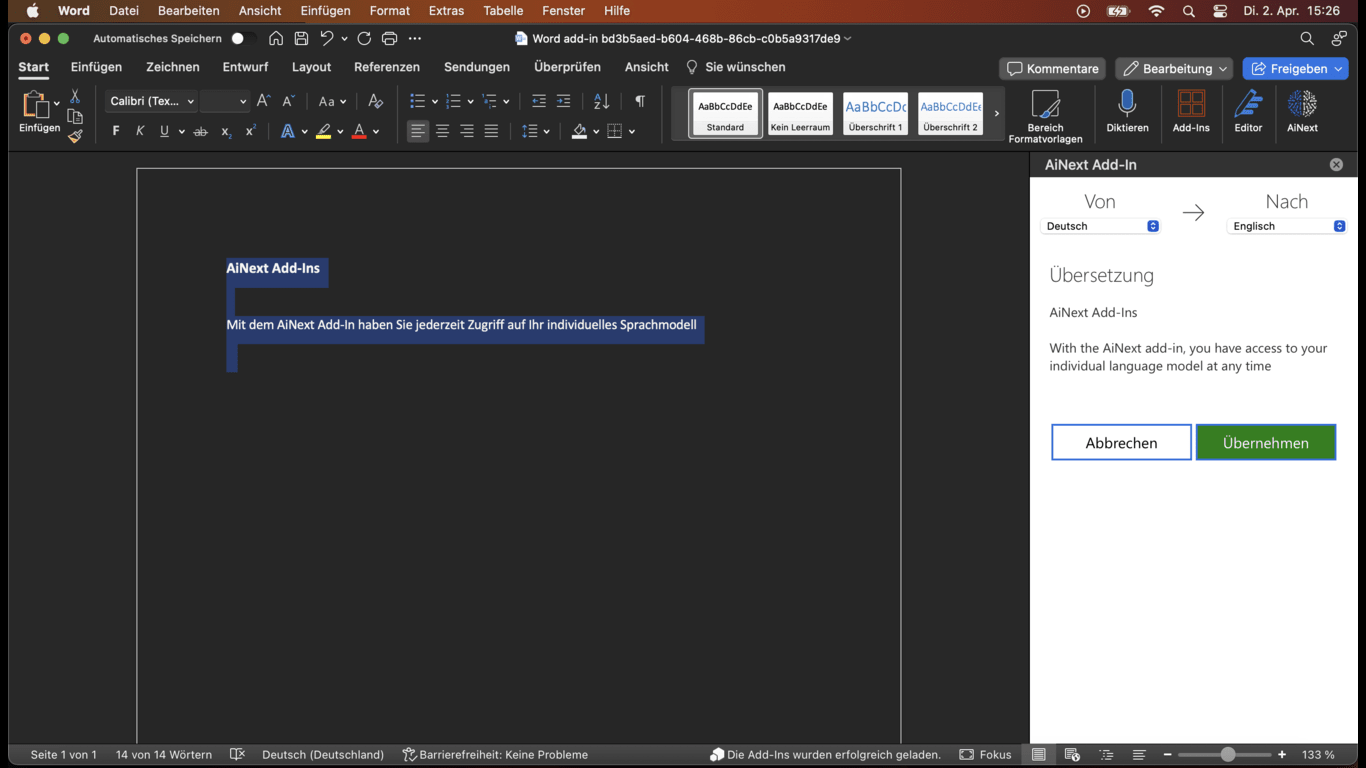Open the Bereich Formatvorlagen styles pane

tap(1045, 116)
